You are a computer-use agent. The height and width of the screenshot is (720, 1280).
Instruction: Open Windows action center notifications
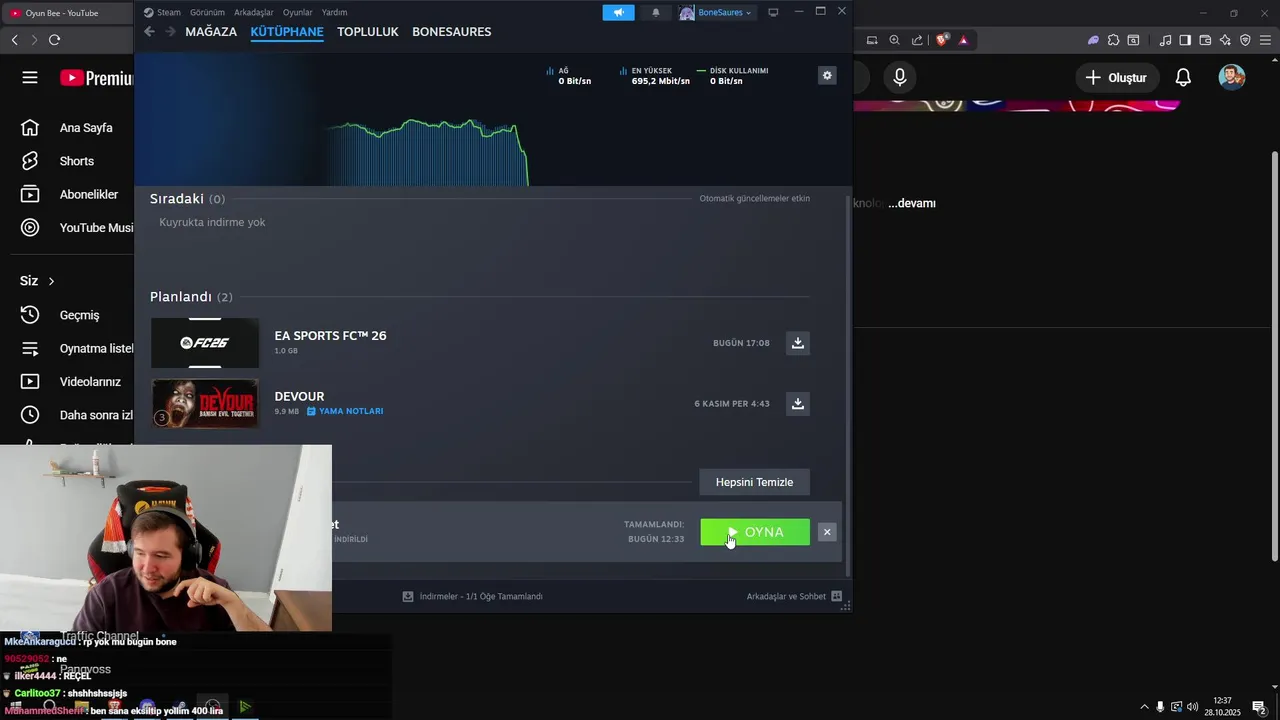click(1259, 707)
